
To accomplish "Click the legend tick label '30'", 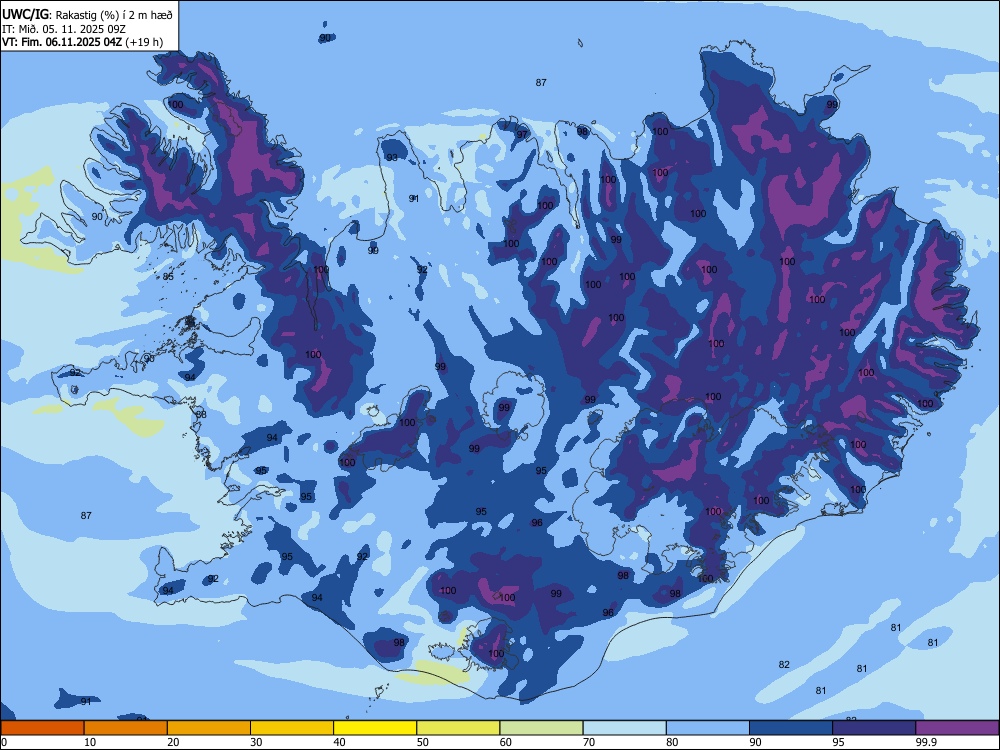I will 256,742.
